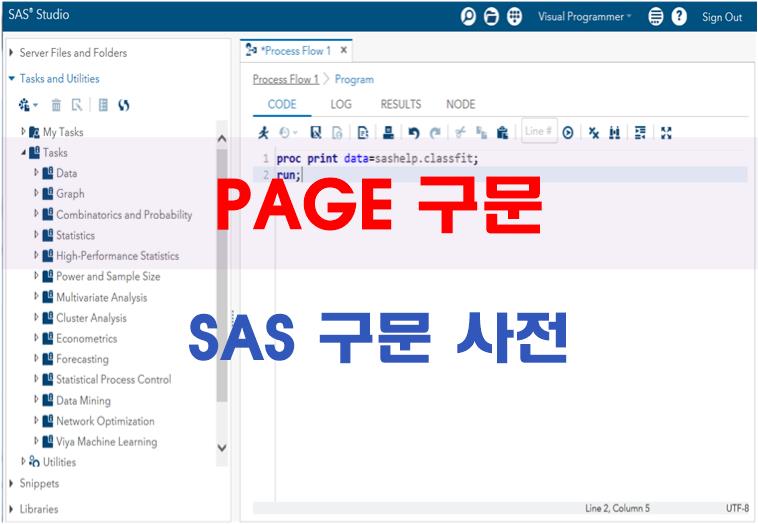The height and width of the screenshot is (524, 758).
Task: Expand the My Tasks folder
Action: pyautogui.click(x=23, y=131)
